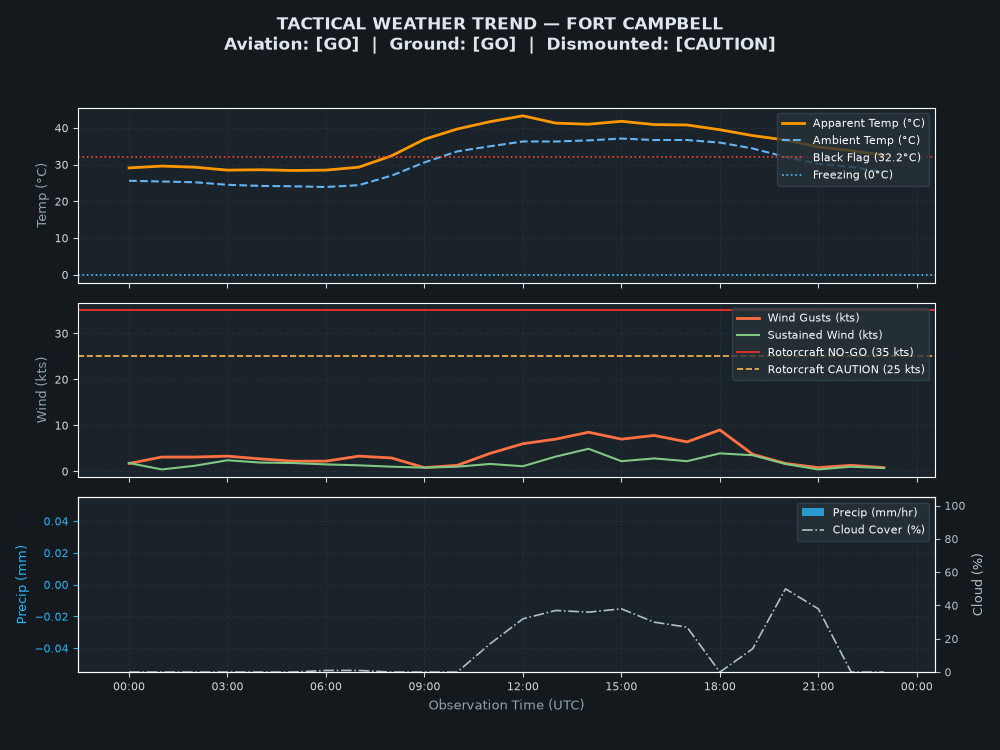Click the Observation Time (UTC) axis label
The height and width of the screenshot is (750, 1000).
tap(506, 705)
